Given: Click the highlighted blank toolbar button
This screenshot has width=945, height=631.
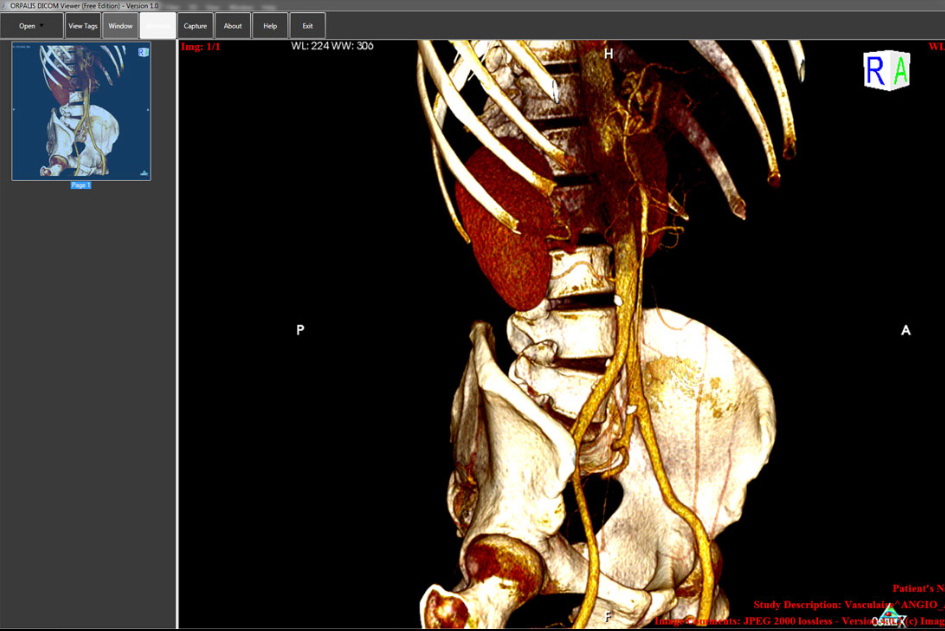Looking at the screenshot, I should 156,25.
